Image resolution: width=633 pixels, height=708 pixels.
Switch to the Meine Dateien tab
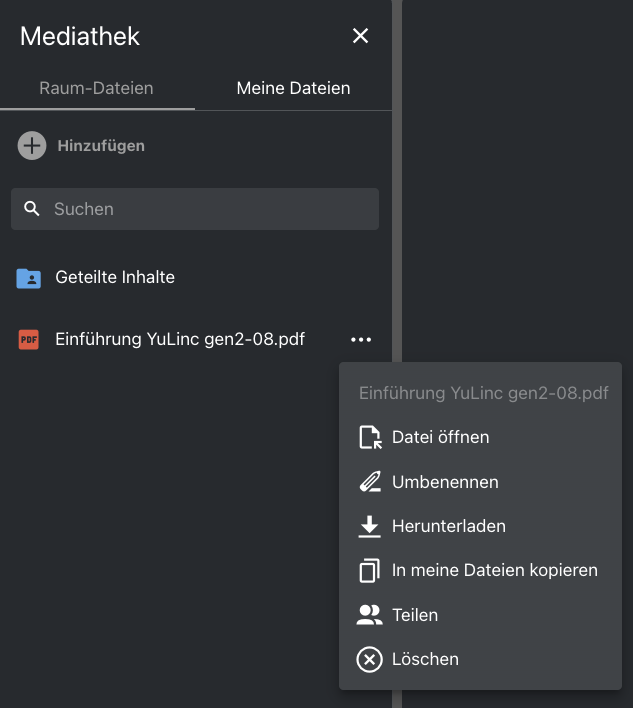point(293,88)
